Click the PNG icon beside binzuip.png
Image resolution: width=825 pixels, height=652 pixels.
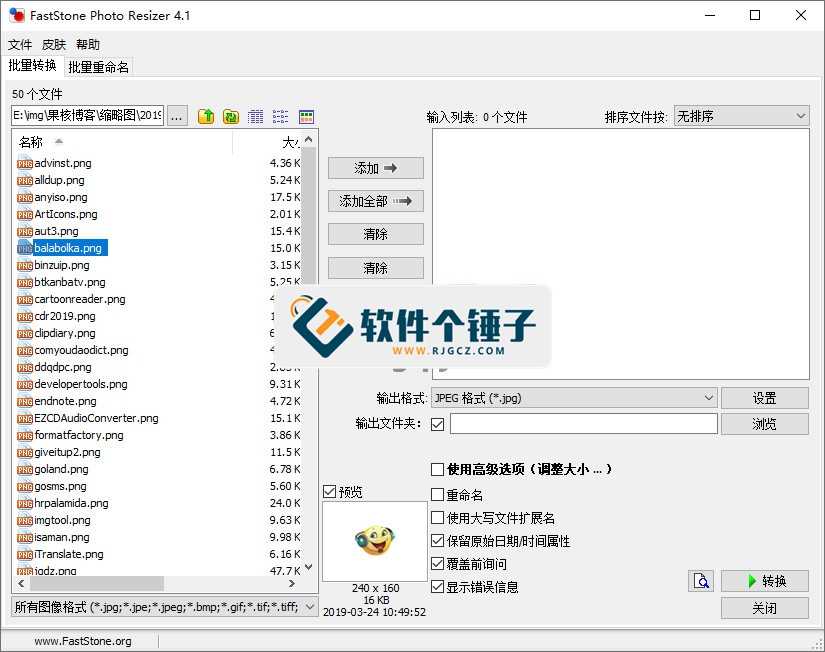pos(25,266)
